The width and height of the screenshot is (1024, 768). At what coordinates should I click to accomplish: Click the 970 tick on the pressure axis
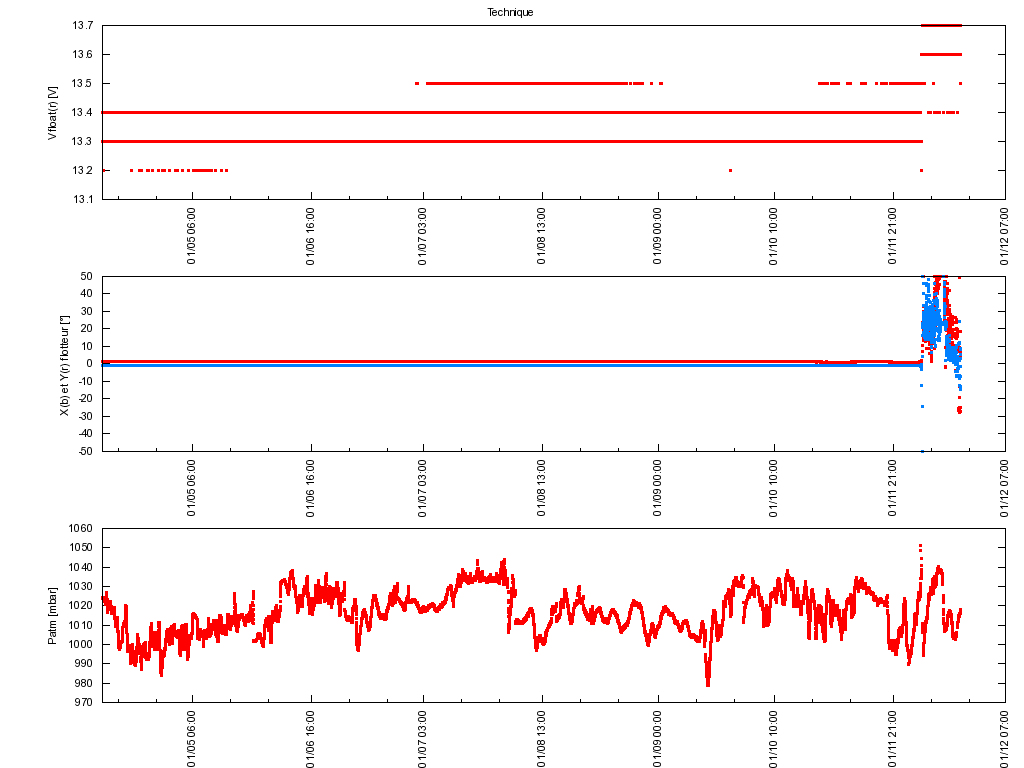pos(83,702)
